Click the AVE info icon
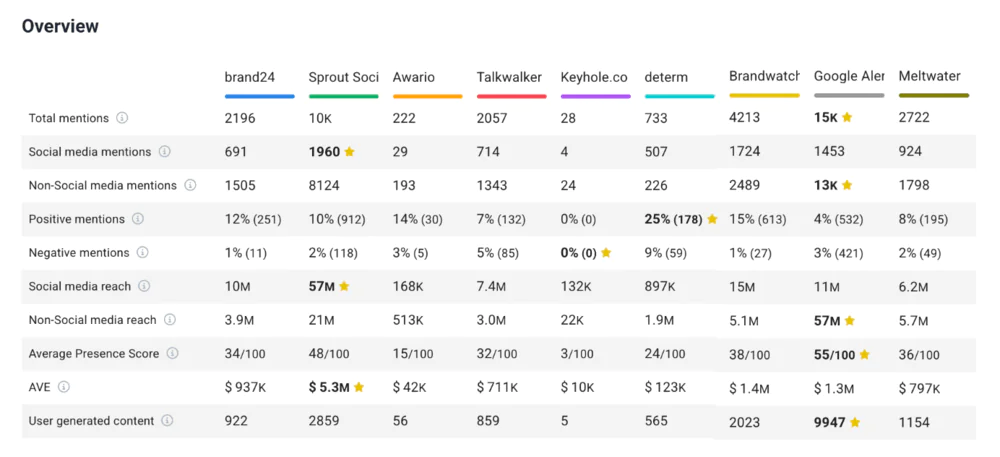 [64, 387]
